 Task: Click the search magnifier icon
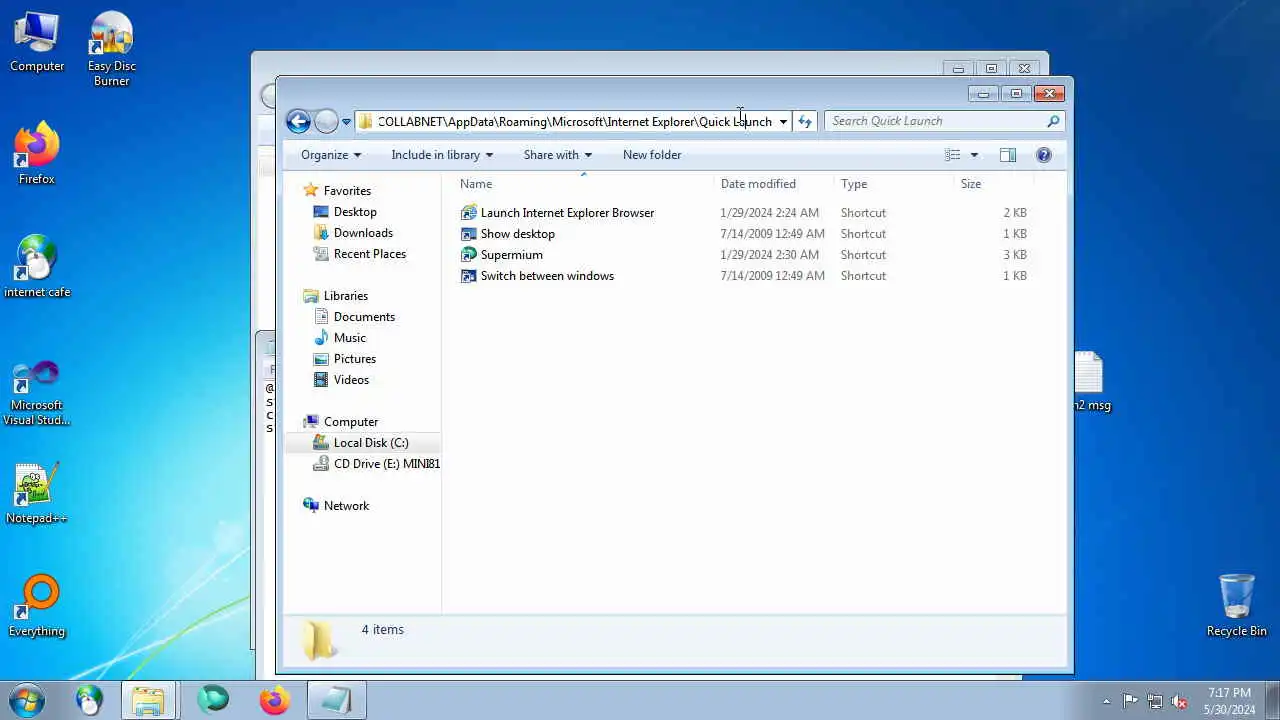[1053, 121]
